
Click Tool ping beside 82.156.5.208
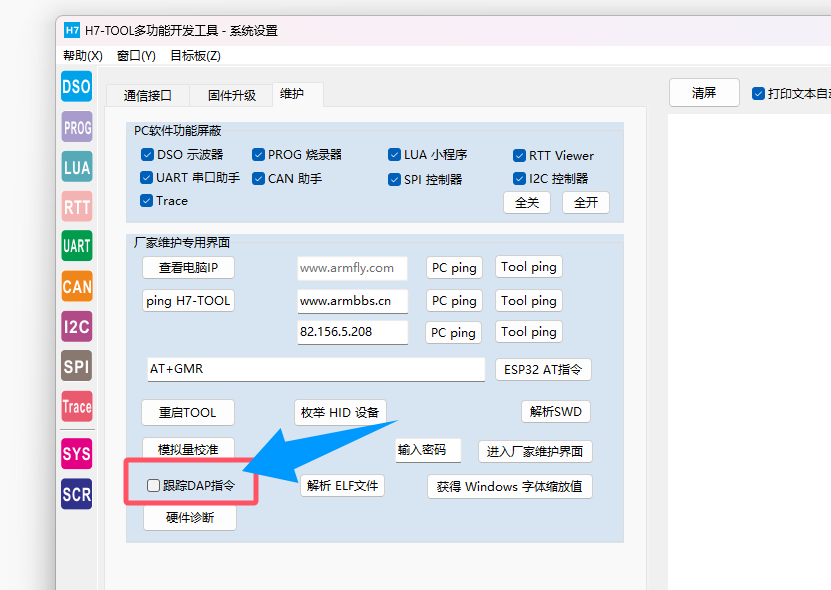click(x=529, y=331)
